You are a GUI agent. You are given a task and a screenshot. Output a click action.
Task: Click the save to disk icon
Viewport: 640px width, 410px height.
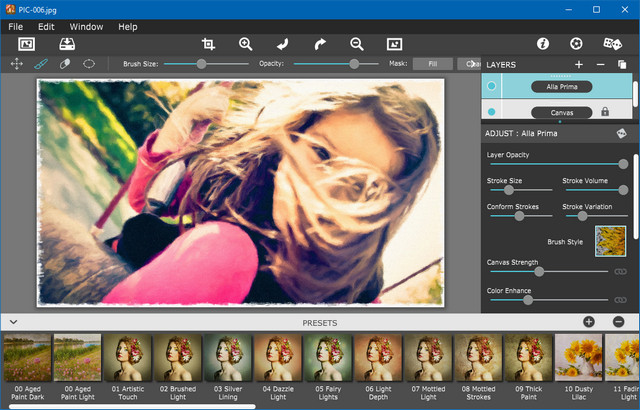click(x=67, y=44)
